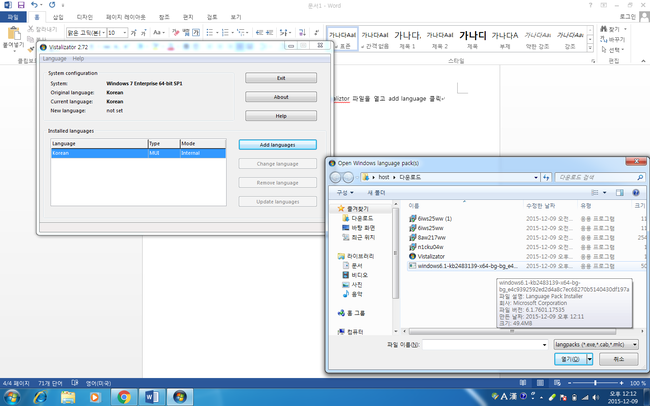Click the decrease indent icon in Word ribbon

[260, 32]
